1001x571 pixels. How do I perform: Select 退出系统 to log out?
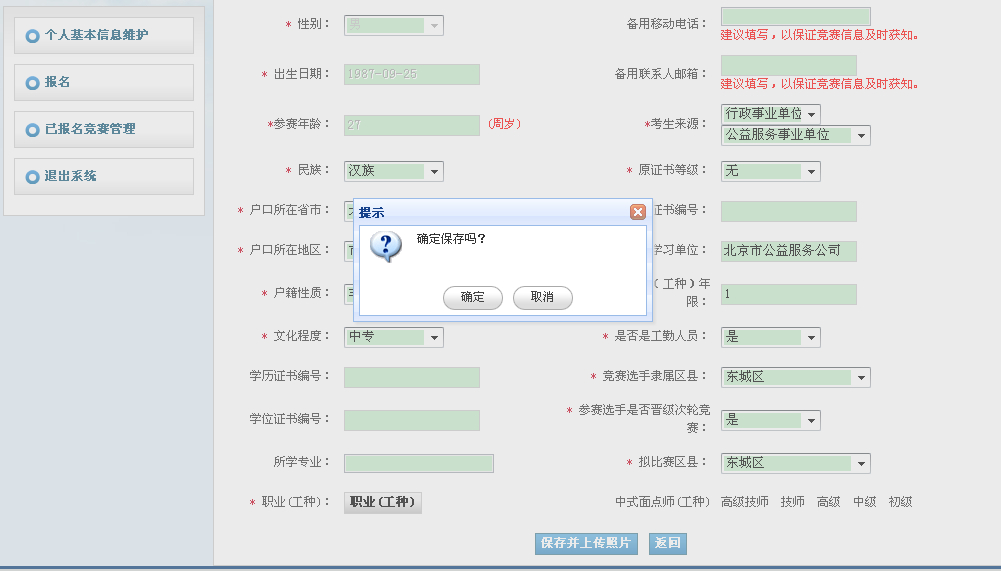pyautogui.click(x=104, y=176)
